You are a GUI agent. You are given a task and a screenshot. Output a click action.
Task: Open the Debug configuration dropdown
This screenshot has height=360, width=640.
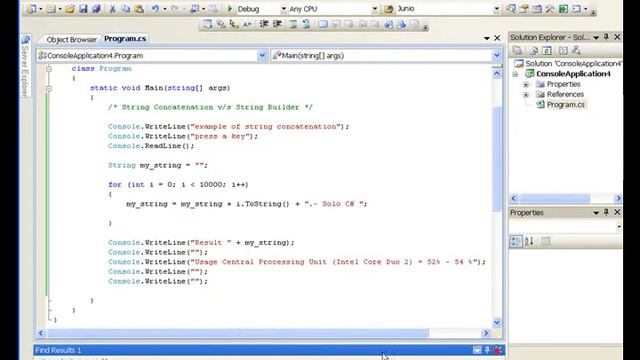coord(284,9)
